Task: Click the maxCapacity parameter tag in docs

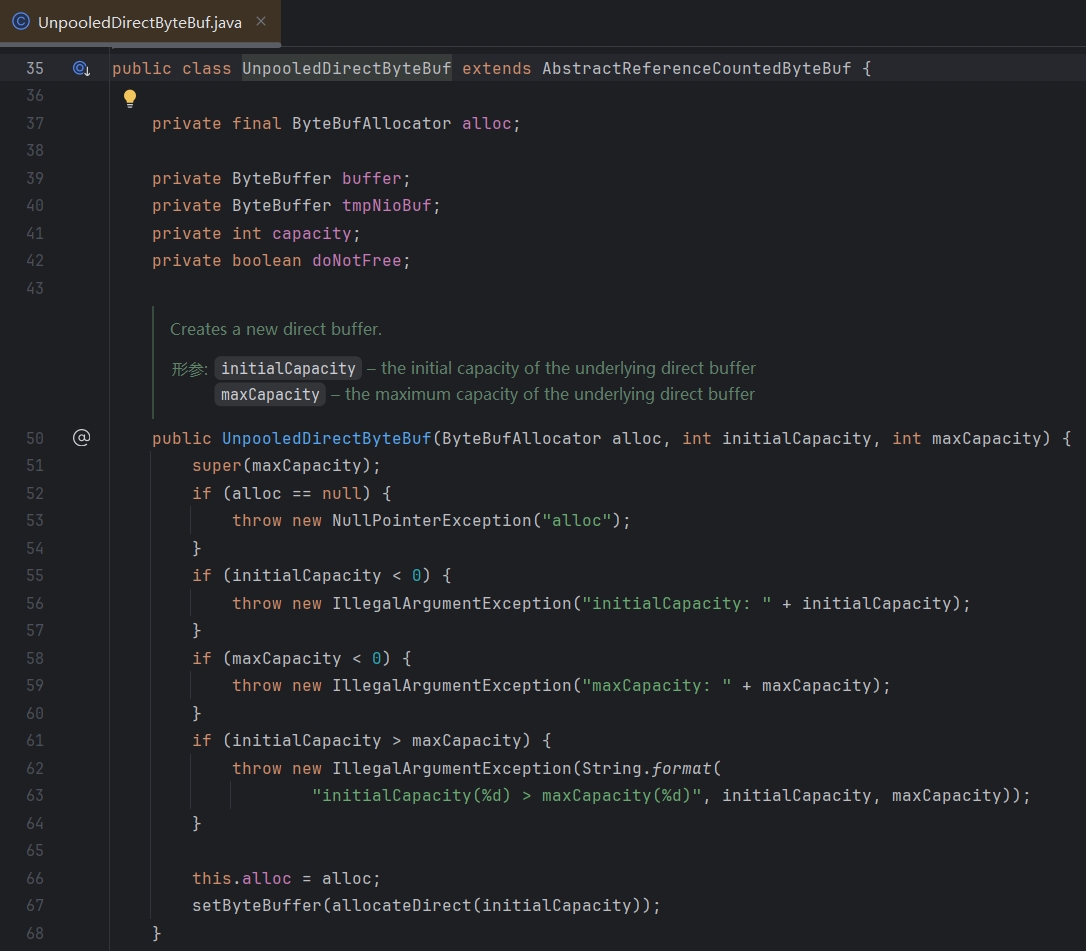Action: 270,395
